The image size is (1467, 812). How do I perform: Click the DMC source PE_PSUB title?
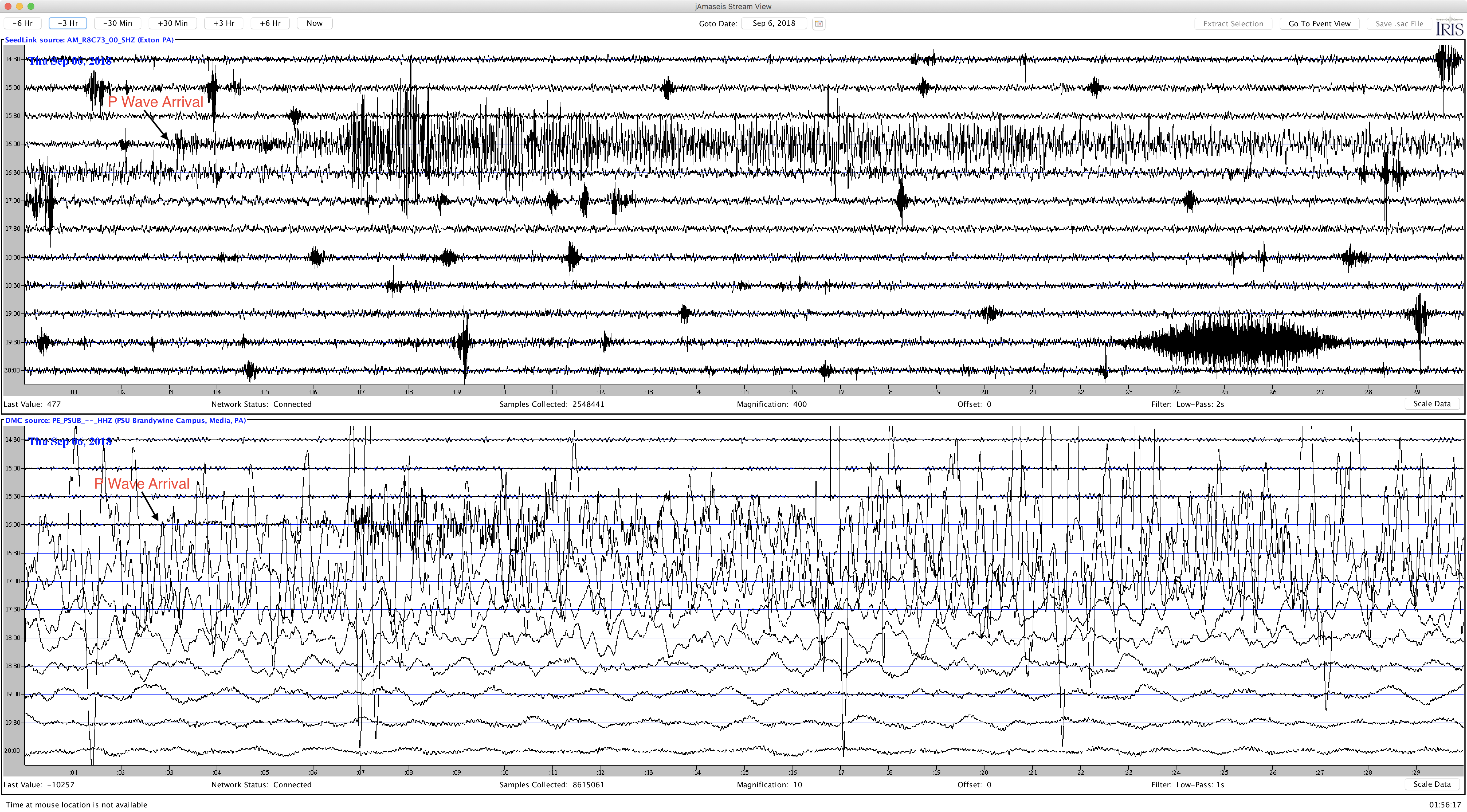click(125, 420)
